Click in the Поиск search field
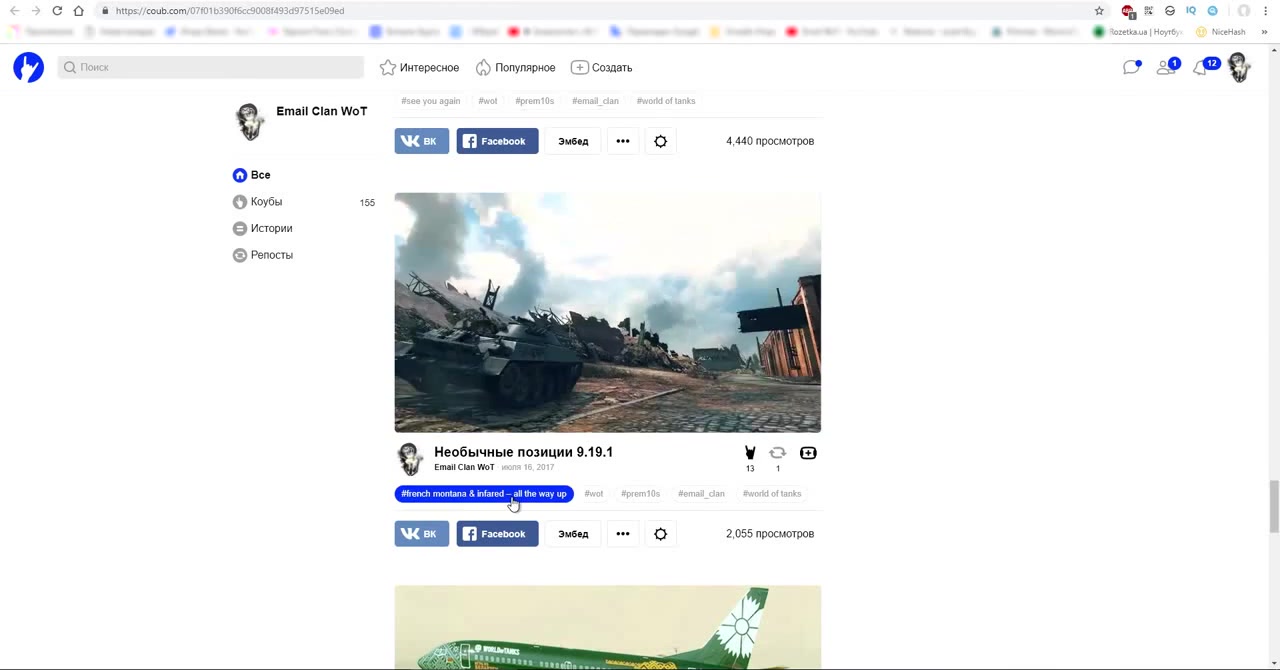This screenshot has width=1280, height=670. point(211,67)
